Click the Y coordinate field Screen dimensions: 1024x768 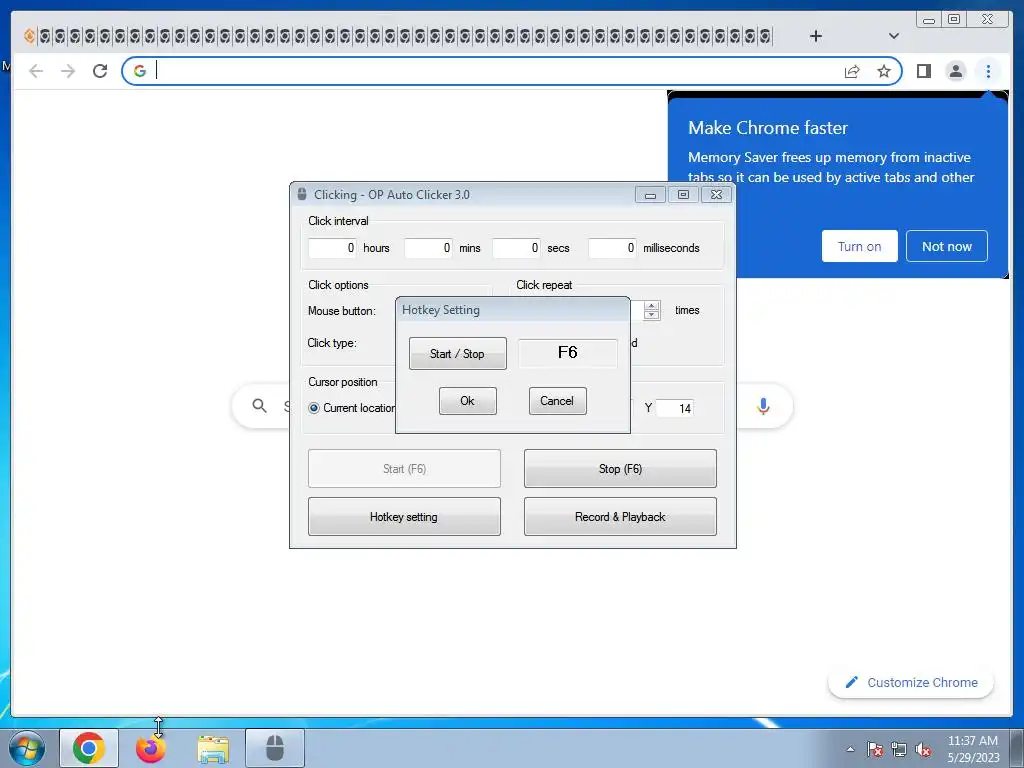[675, 408]
